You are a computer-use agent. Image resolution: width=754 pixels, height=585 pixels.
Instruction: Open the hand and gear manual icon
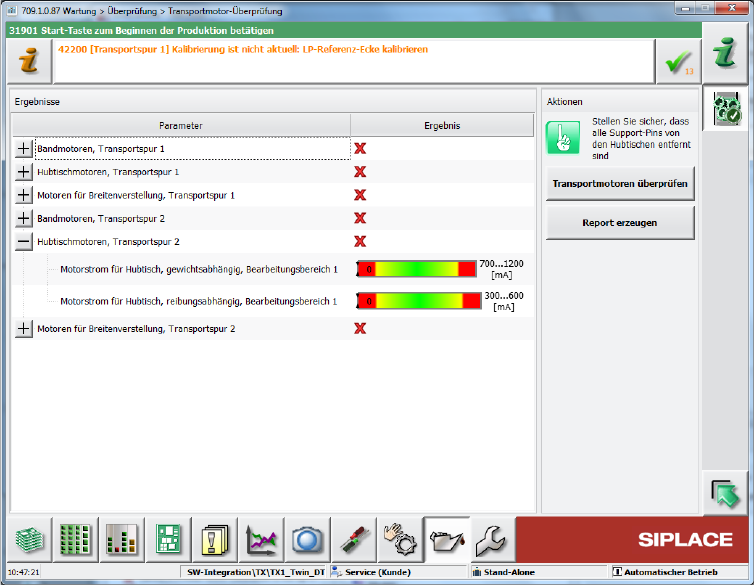[x=401, y=539]
